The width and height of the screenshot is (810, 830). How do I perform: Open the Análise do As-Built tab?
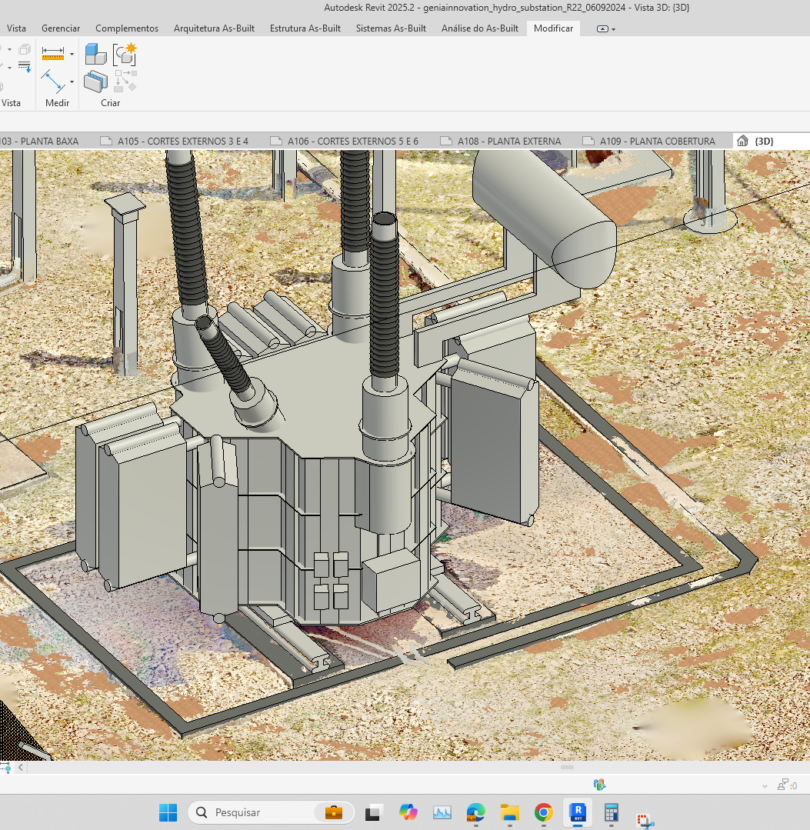(x=480, y=29)
